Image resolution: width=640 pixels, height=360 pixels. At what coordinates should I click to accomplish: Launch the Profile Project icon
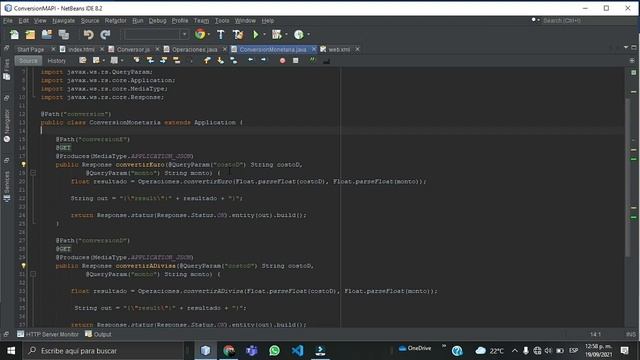click(x=299, y=35)
